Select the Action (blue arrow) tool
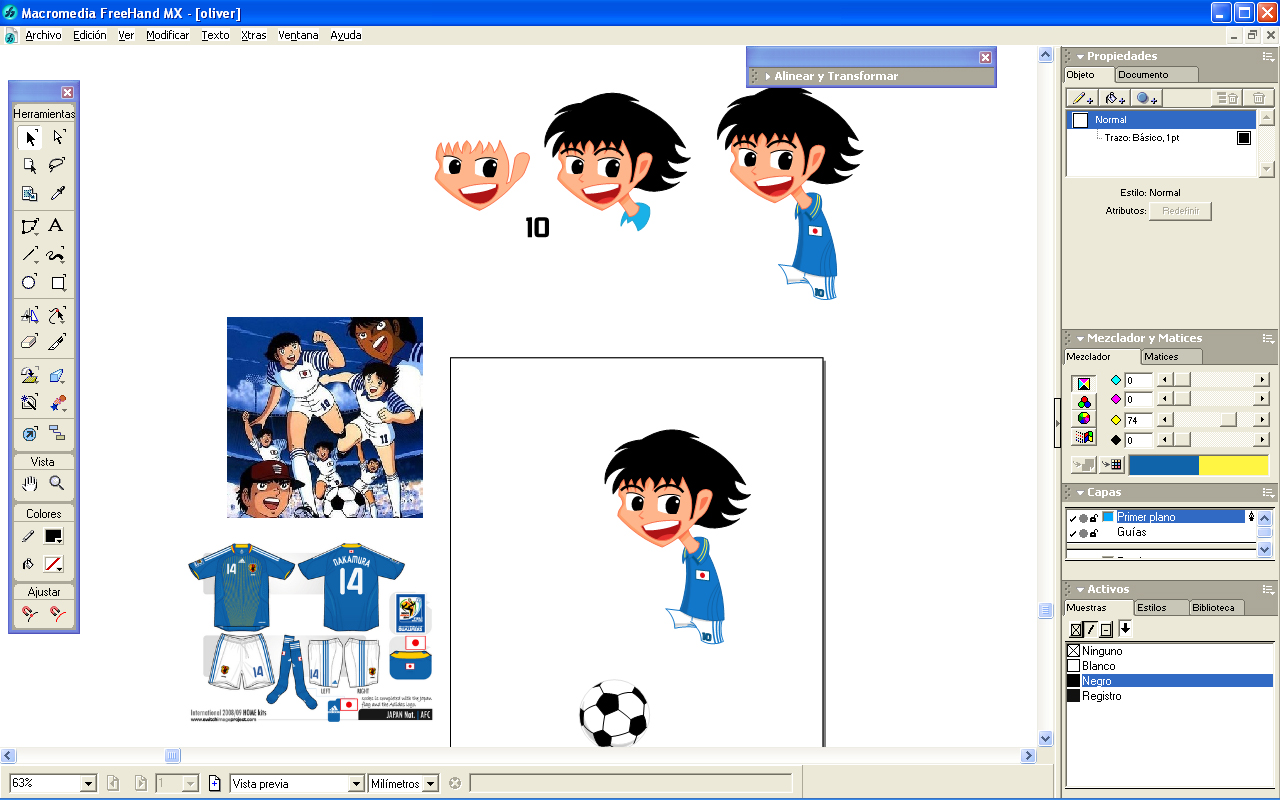Screen dimensions: 1280x800 click(30, 433)
